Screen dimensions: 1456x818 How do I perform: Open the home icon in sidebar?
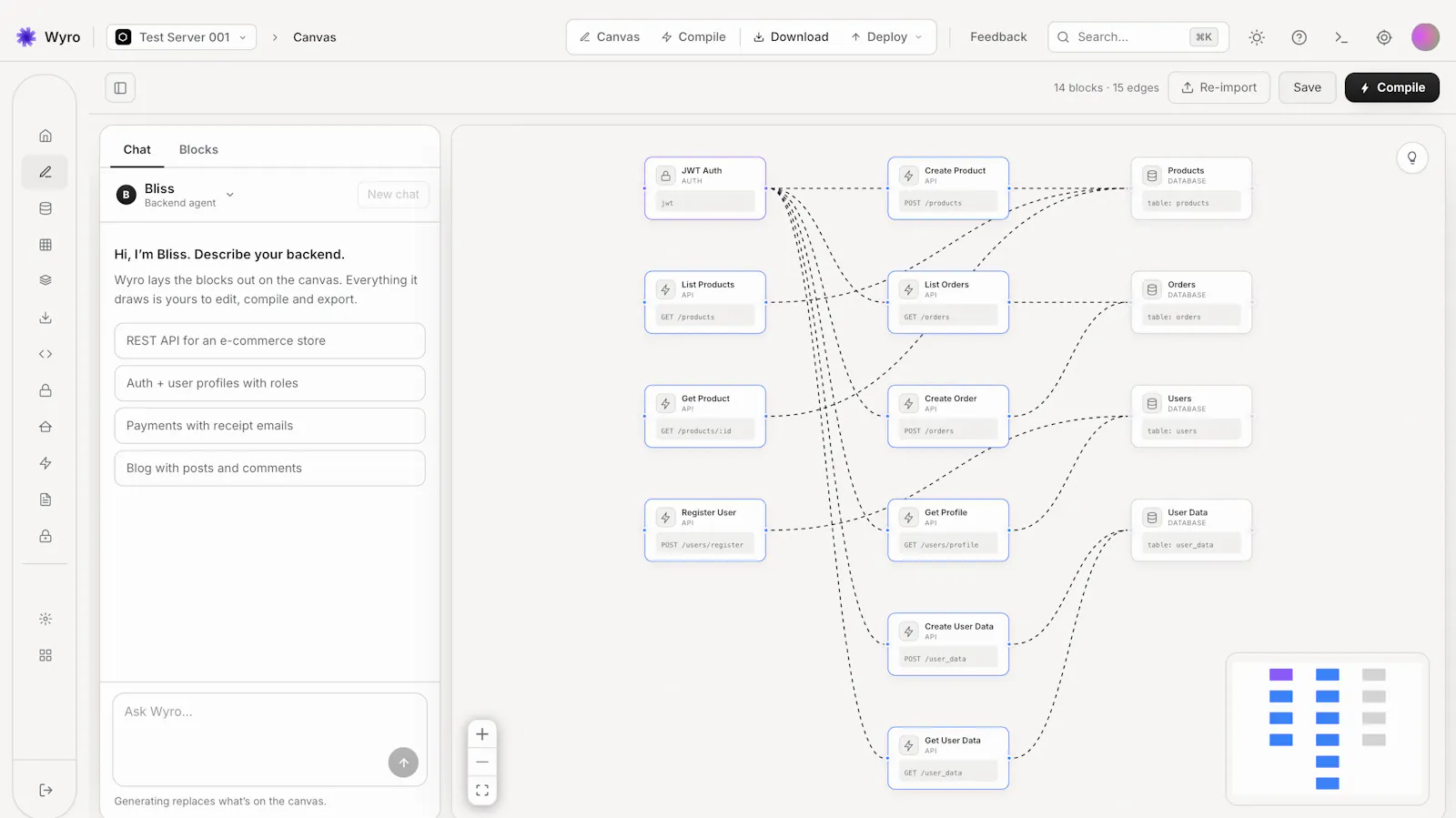tap(45, 136)
